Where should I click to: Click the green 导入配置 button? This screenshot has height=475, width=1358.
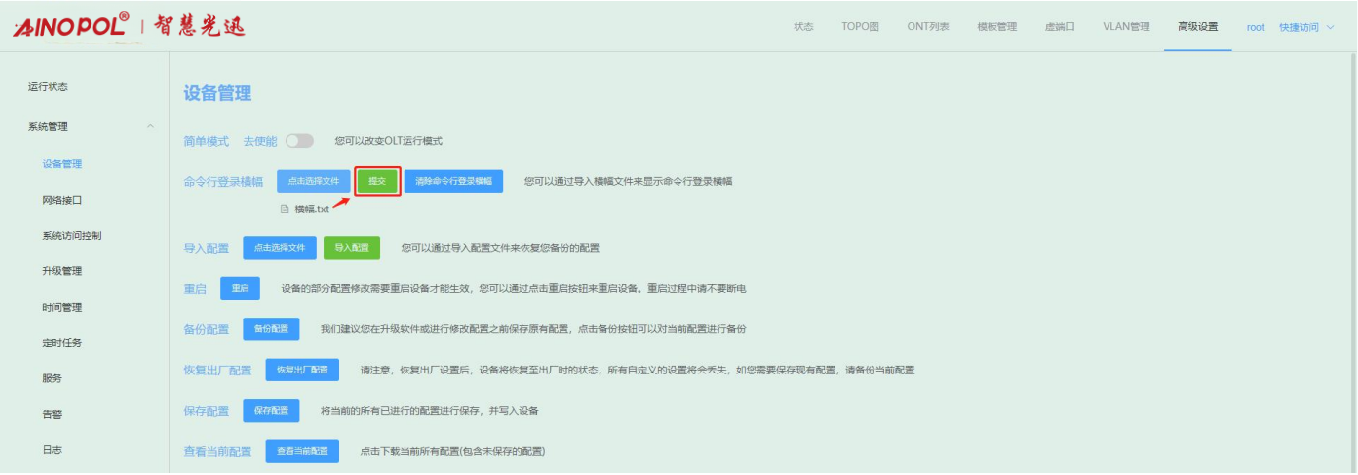point(351,247)
